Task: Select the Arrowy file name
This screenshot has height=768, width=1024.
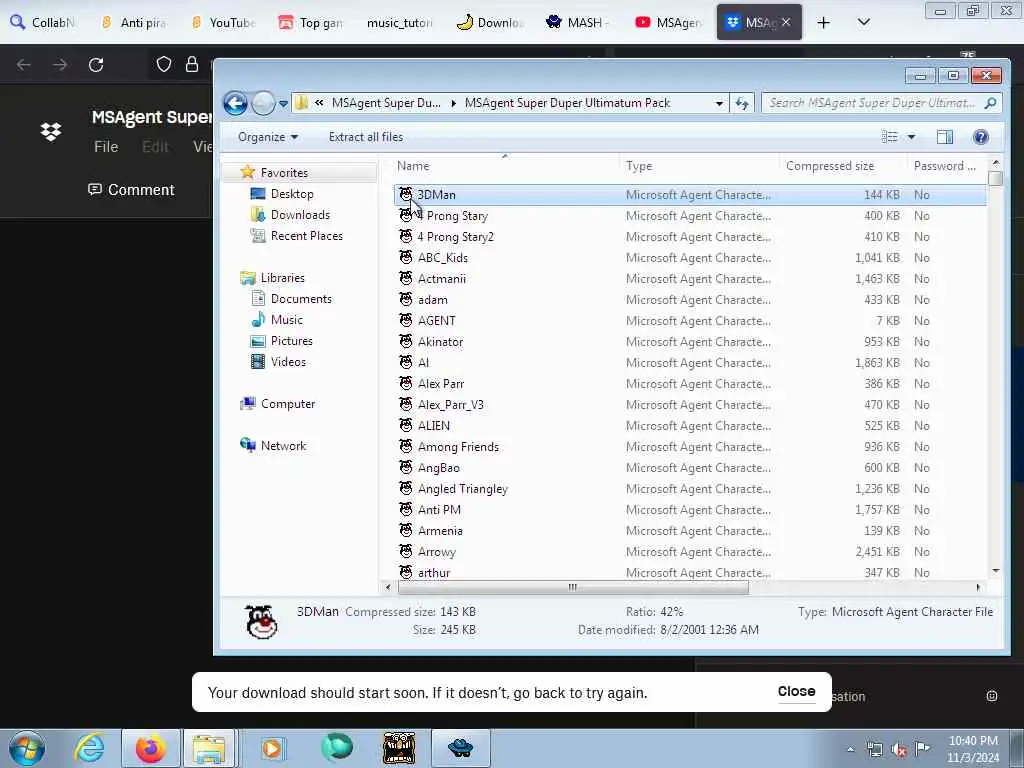Action: pyautogui.click(x=436, y=552)
